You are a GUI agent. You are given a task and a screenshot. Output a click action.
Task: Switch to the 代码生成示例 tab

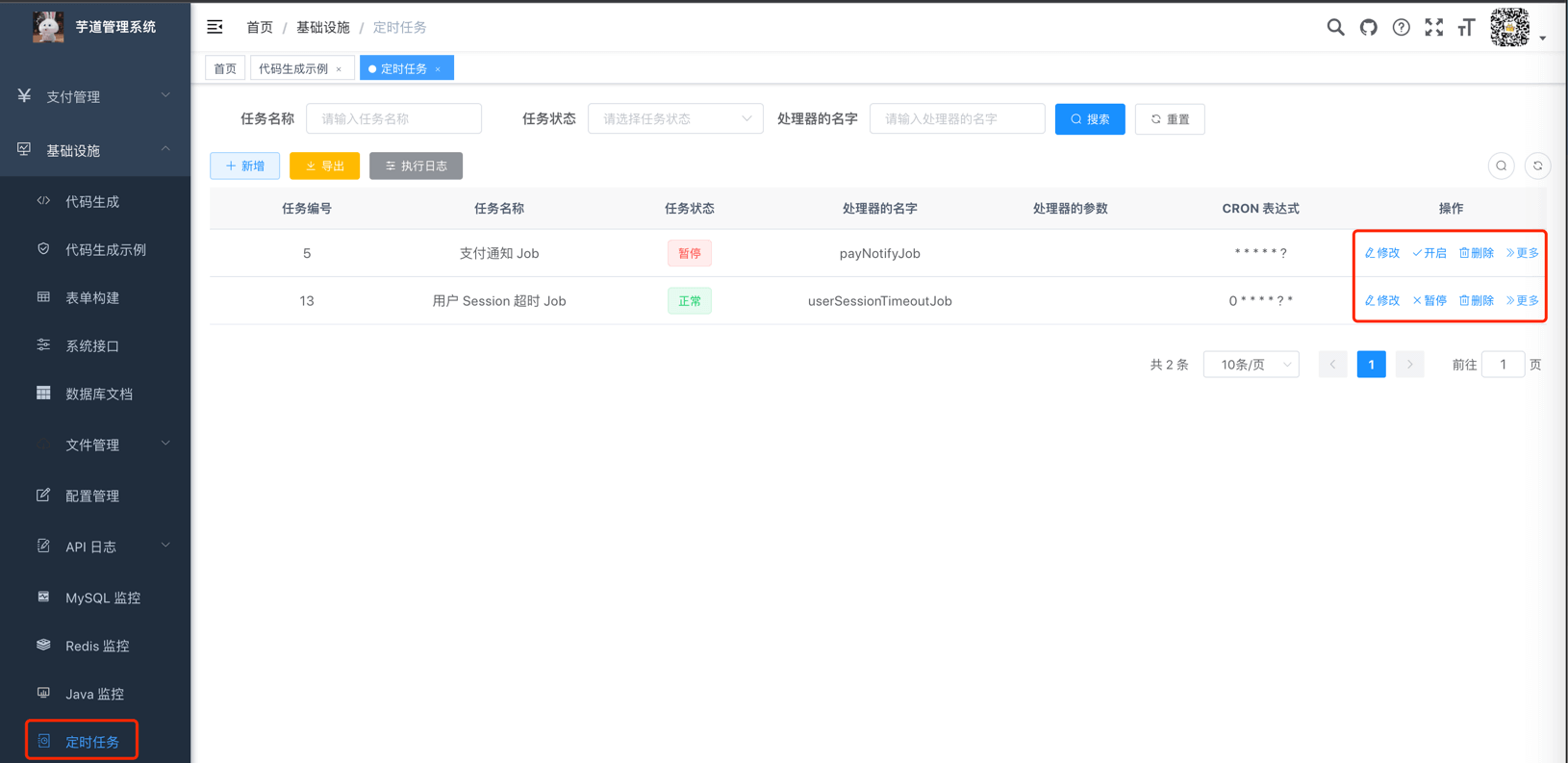click(x=293, y=69)
